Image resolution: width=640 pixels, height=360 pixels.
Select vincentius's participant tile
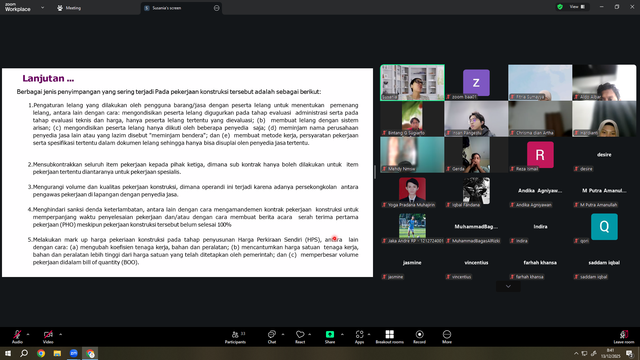[476, 262]
